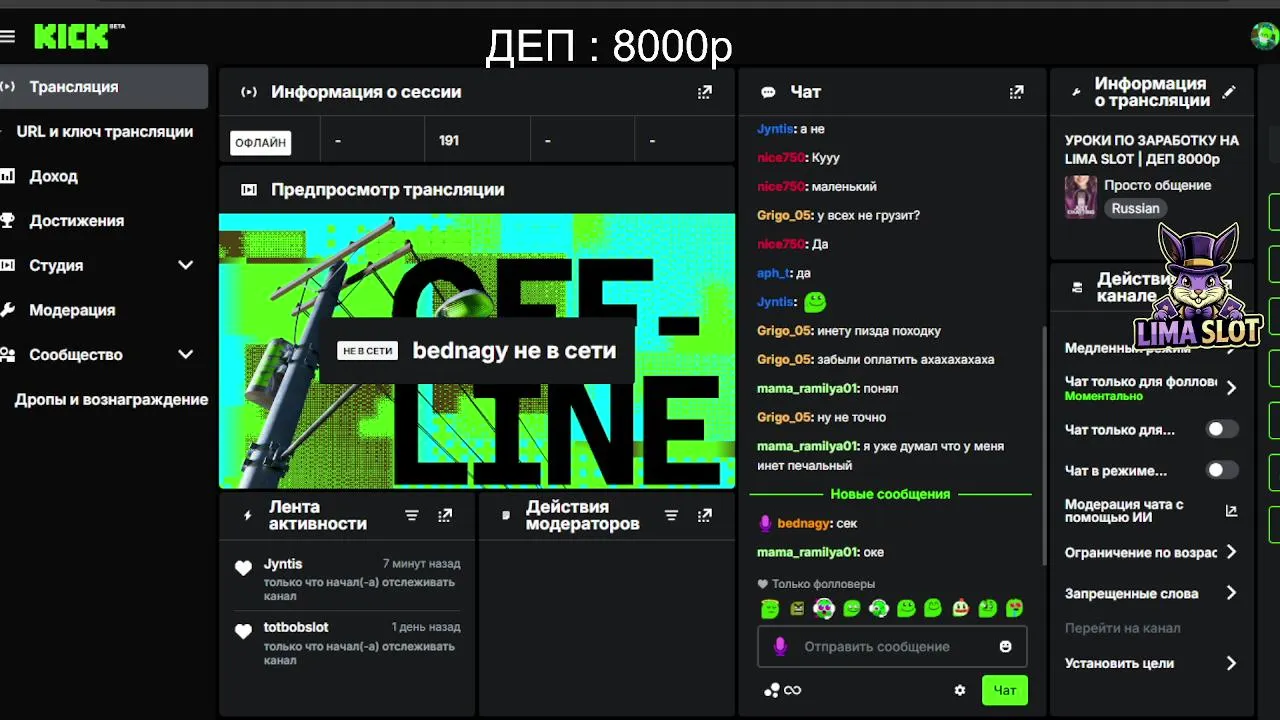Insert the heart-eyes emote
Screen dimensions: 1280x720
(1014, 608)
